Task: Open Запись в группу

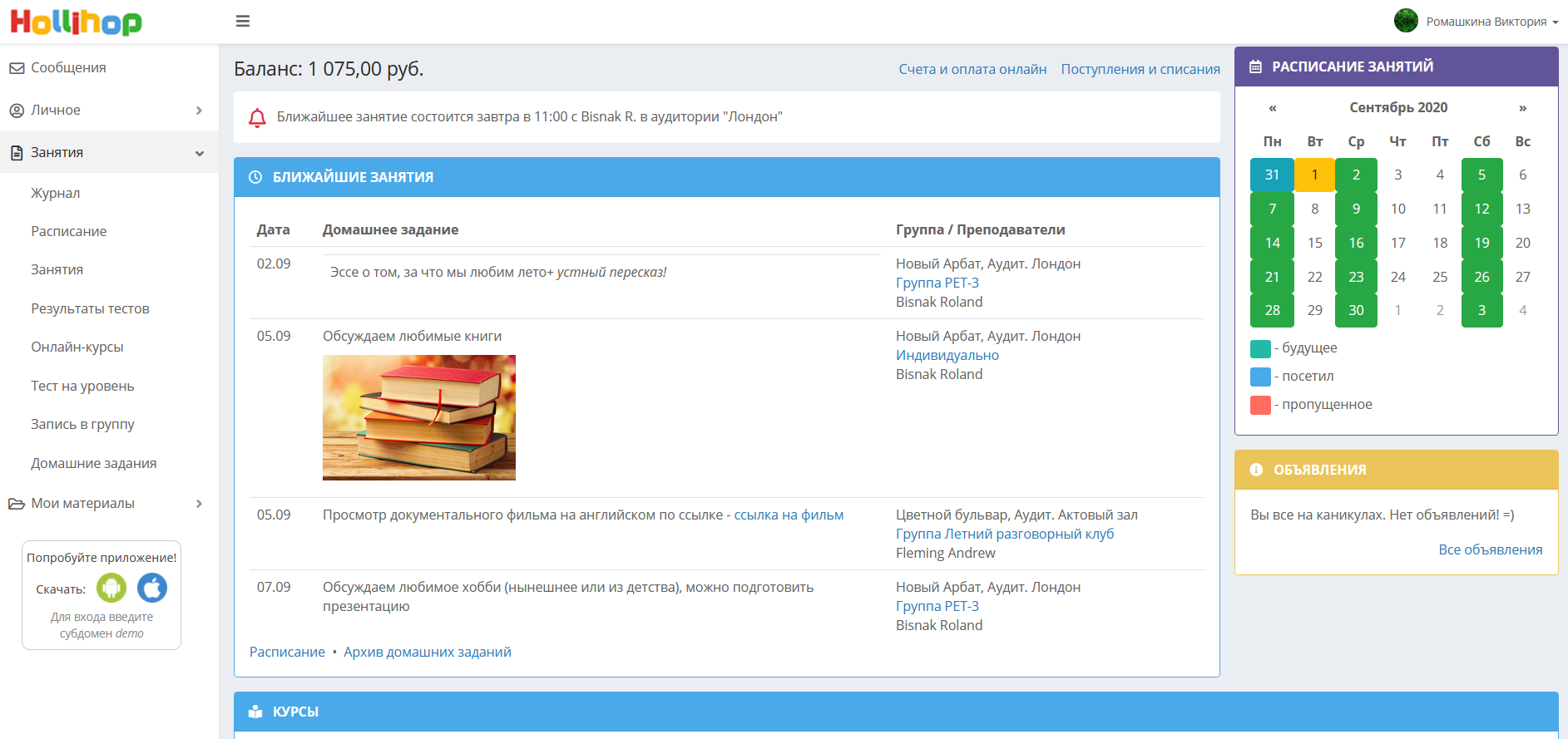Action: point(82,424)
